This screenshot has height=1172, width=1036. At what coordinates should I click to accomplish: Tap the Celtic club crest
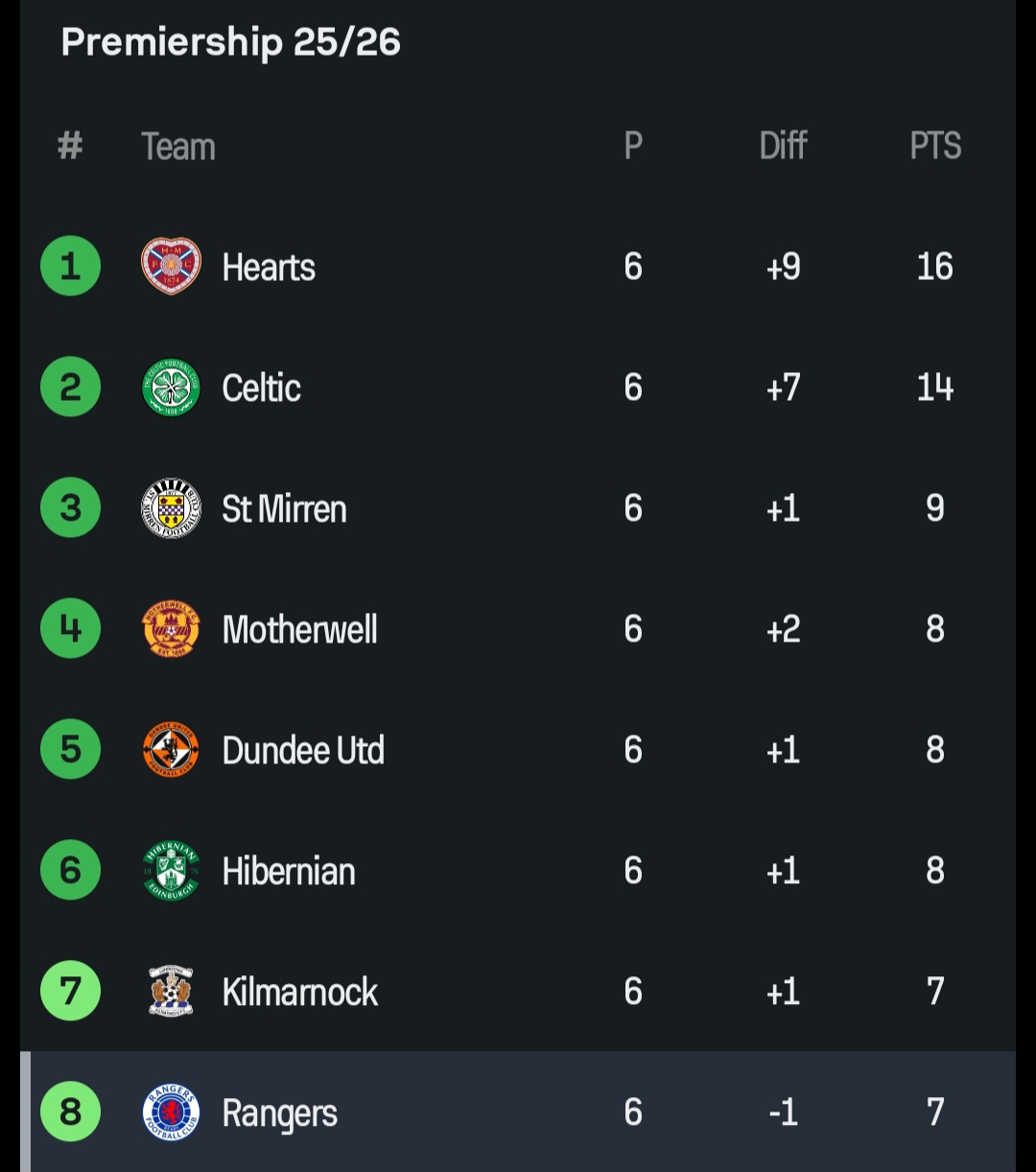coord(171,387)
